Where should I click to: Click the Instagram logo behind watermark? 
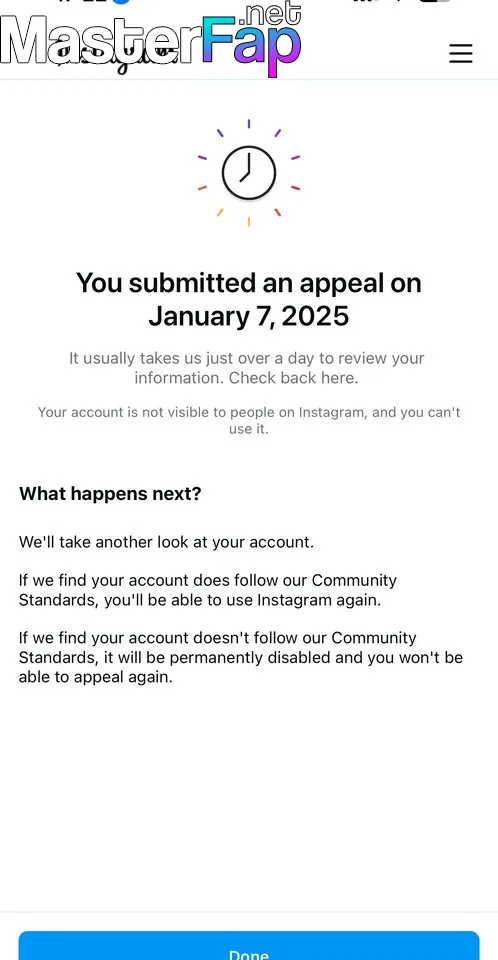pos(116,58)
